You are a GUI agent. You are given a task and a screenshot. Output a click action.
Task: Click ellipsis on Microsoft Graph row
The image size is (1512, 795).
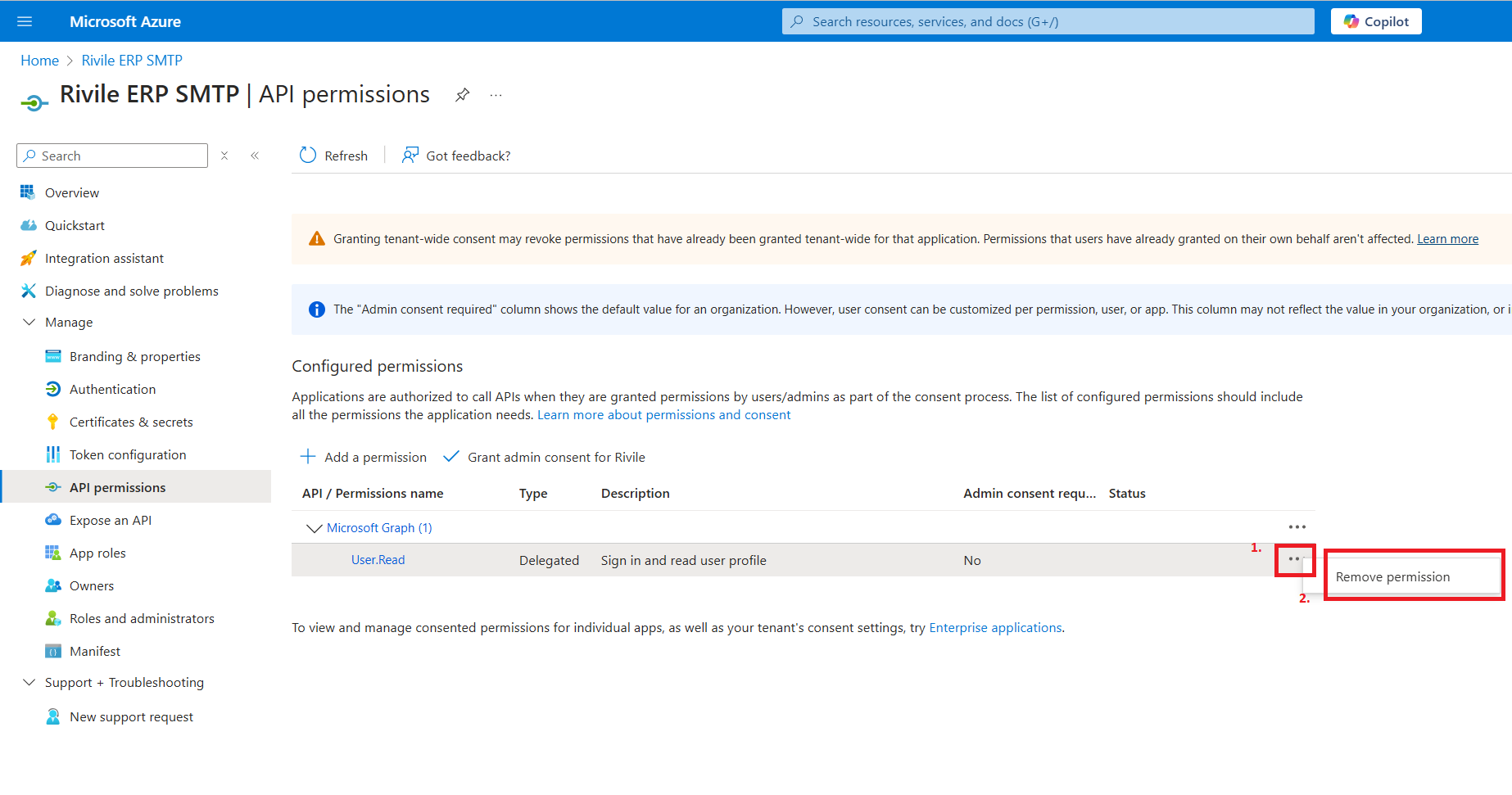coord(1297,527)
